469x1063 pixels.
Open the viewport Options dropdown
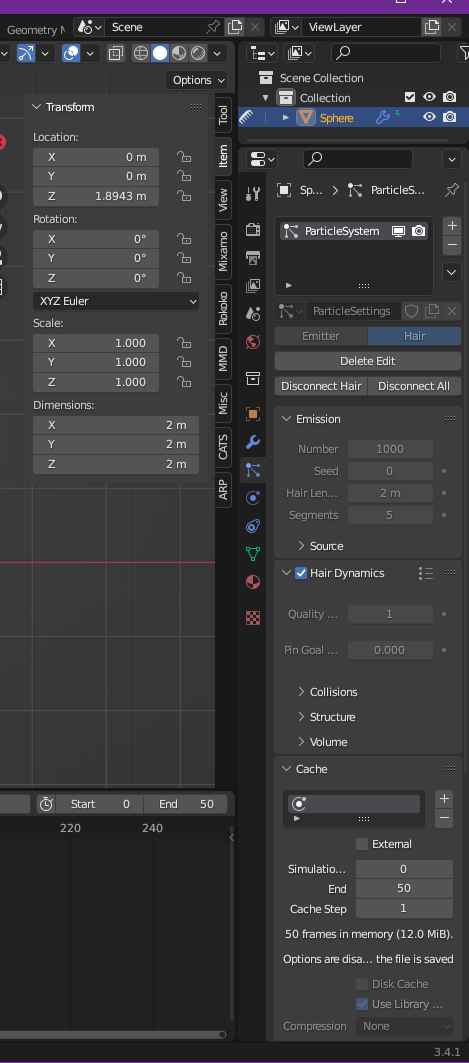[x=199, y=80]
